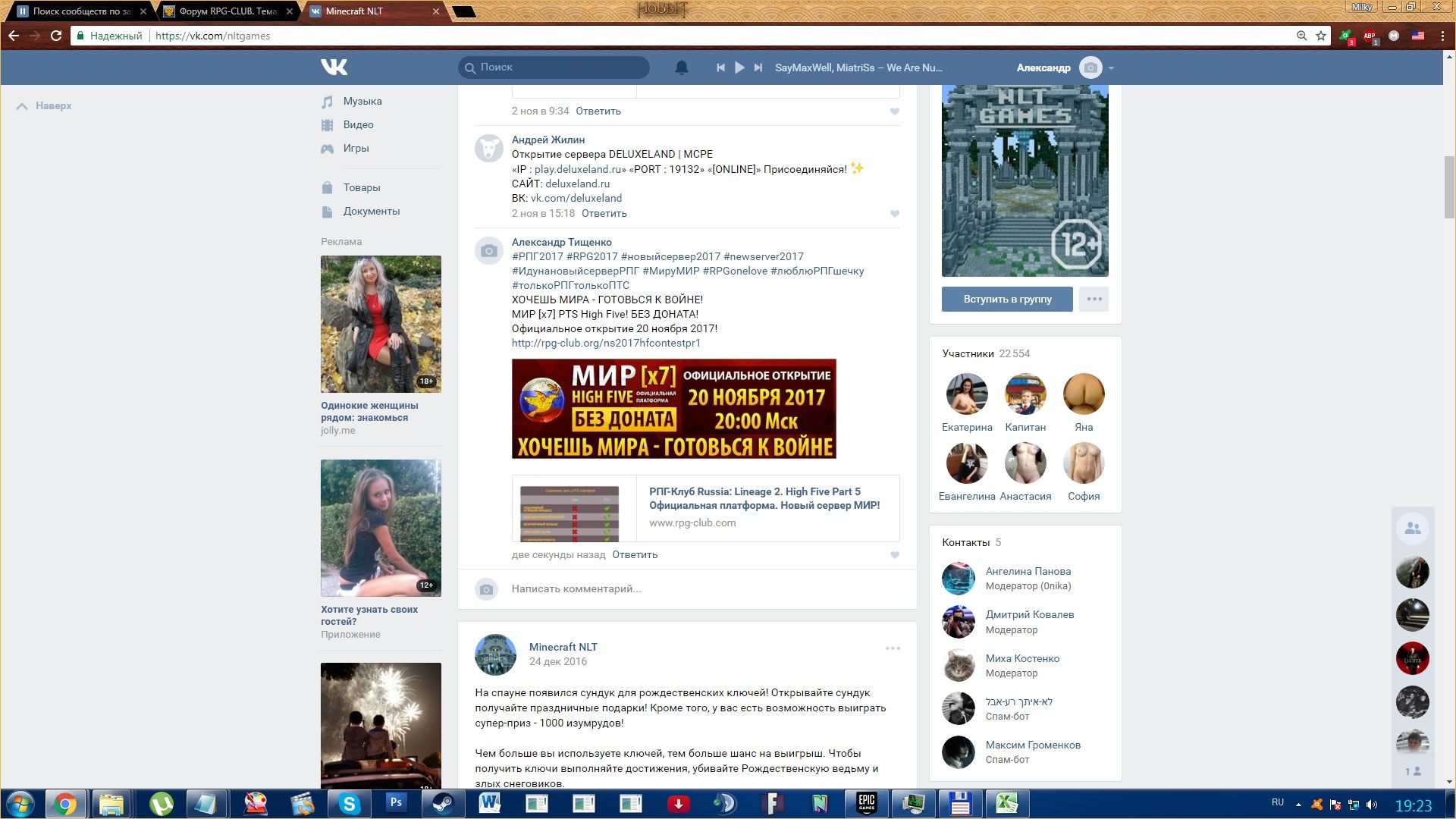Reply to Андрей Жилин's comment
This screenshot has width=1456, height=819.
coord(604,214)
